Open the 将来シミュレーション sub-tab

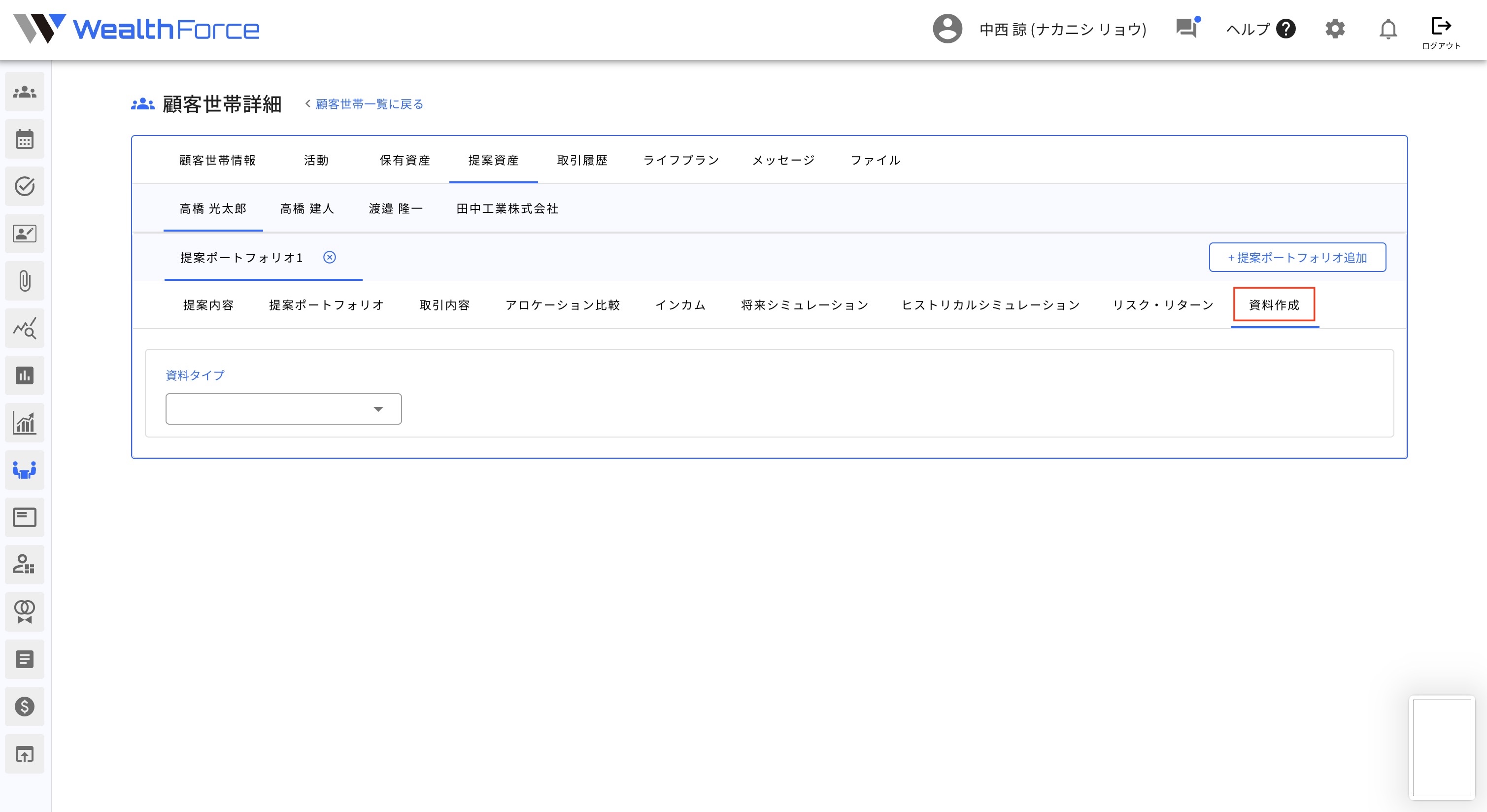[805, 305]
